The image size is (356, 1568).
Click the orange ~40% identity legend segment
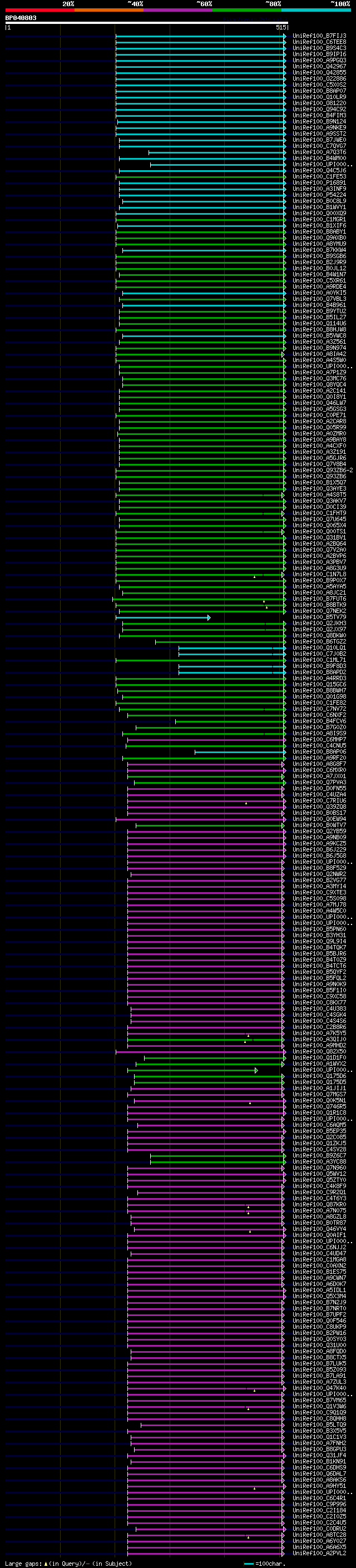[x=109, y=10]
